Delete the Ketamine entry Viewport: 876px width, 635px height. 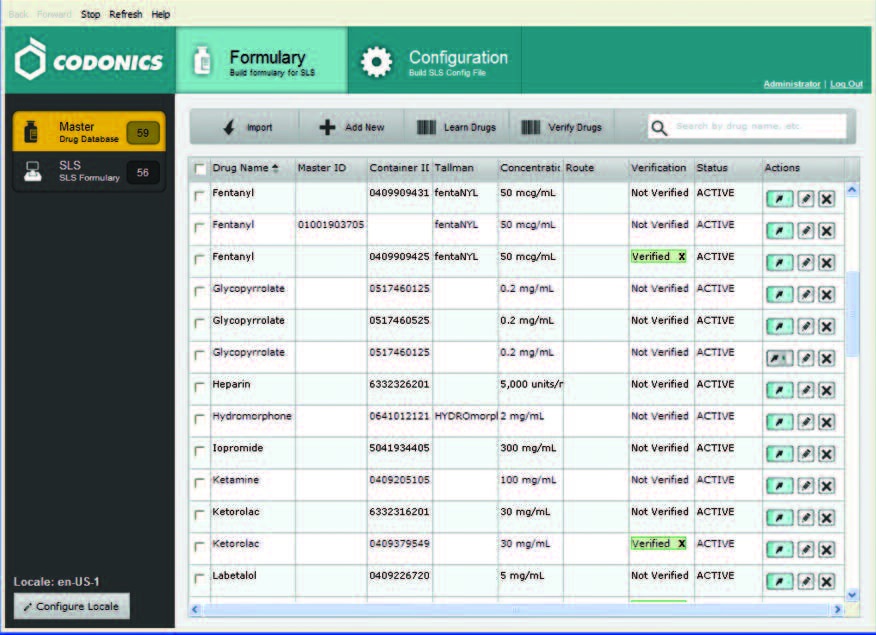click(x=827, y=485)
